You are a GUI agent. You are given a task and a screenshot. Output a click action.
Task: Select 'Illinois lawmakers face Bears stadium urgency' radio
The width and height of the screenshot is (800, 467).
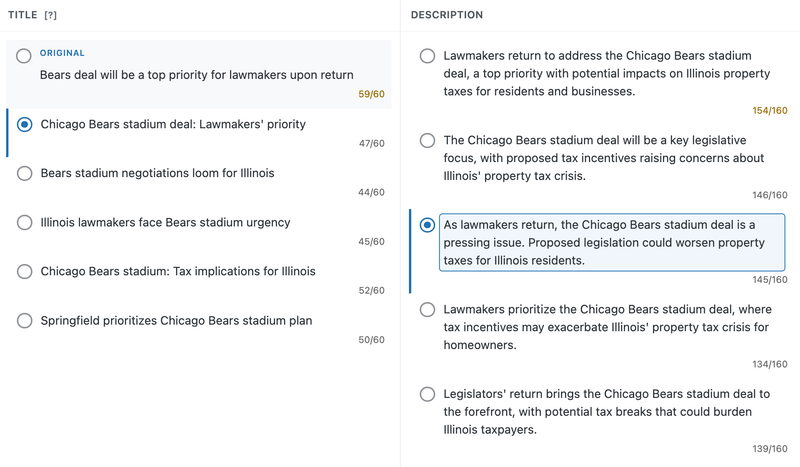point(24,223)
